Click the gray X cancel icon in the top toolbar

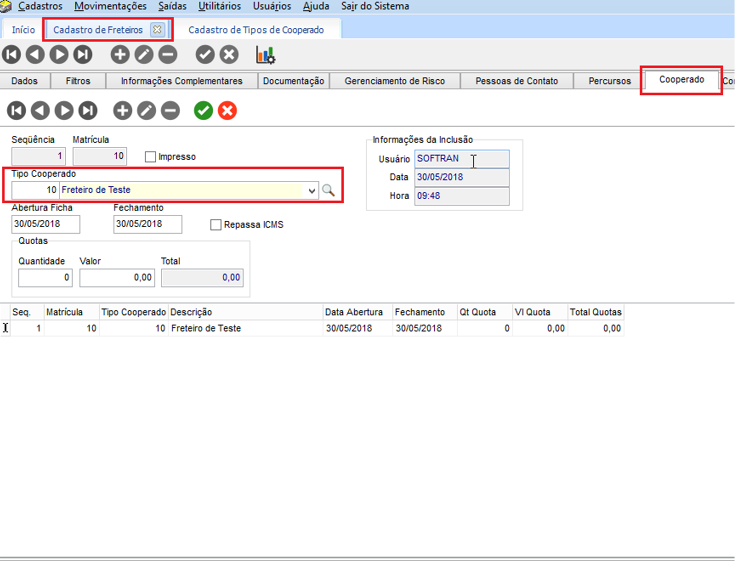click(229, 55)
